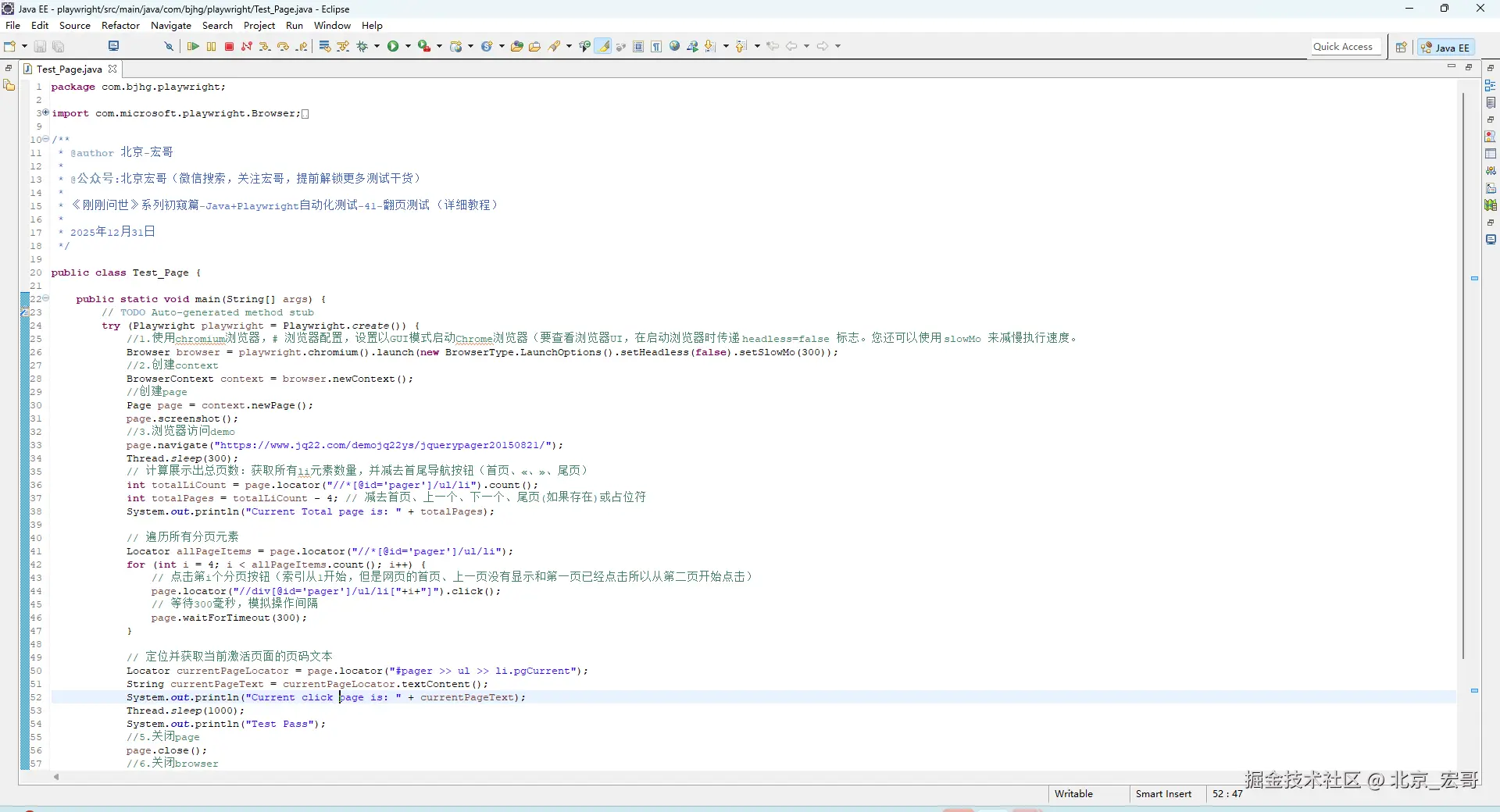Viewport: 1500px width, 812px height.
Task: Open the External Tools dropdown arrow
Action: click(439, 47)
